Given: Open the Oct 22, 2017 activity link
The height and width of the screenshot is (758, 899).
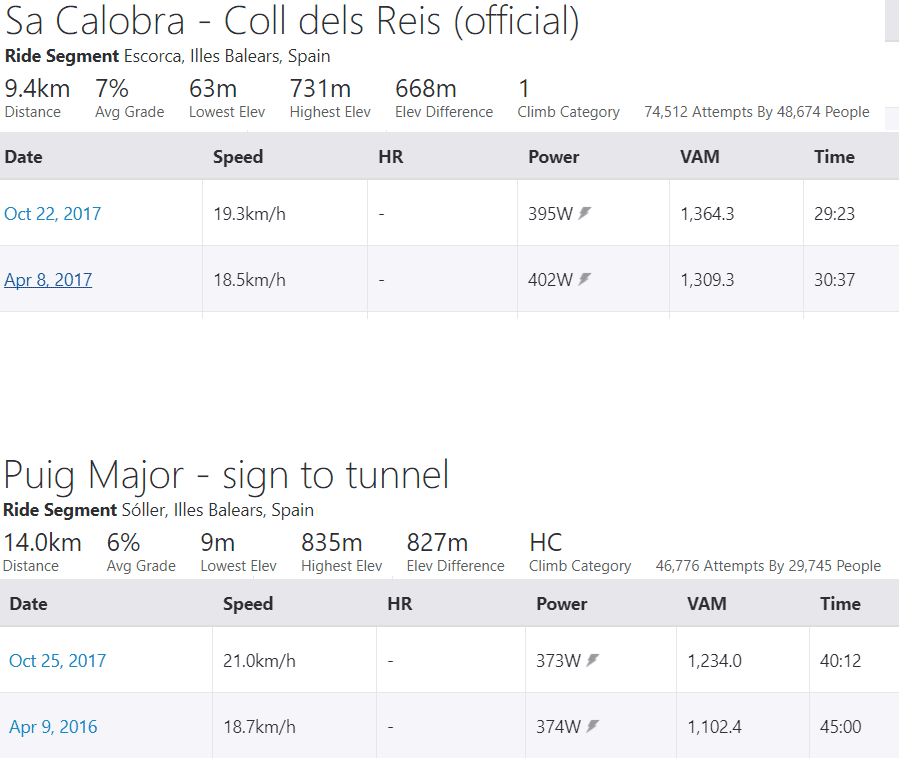Looking at the screenshot, I should tap(52, 214).
